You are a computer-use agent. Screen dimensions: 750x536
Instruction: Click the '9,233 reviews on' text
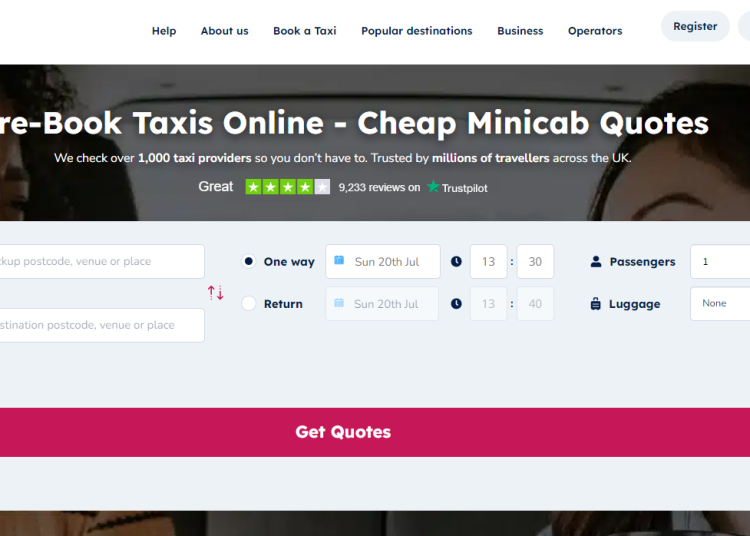(x=379, y=187)
